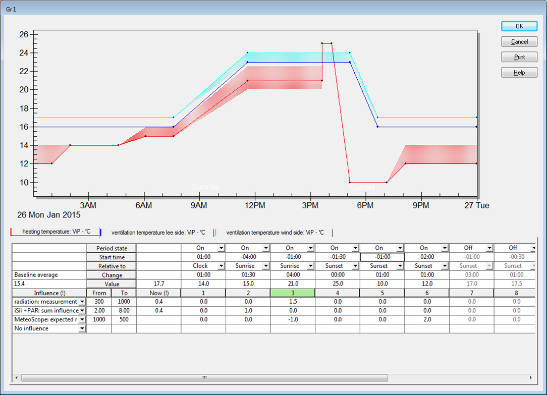Screen dimensions: 547x395
Task: Click the Period state row button
Action: [111, 248]
